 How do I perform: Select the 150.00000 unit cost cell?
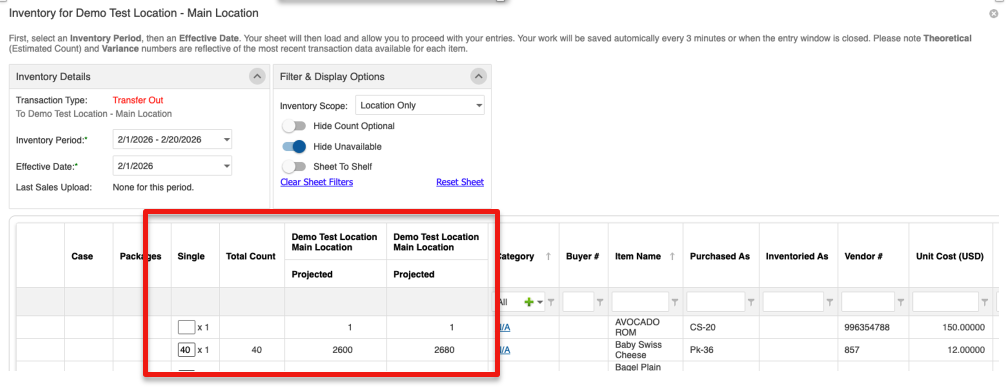[x=950, y=327]
